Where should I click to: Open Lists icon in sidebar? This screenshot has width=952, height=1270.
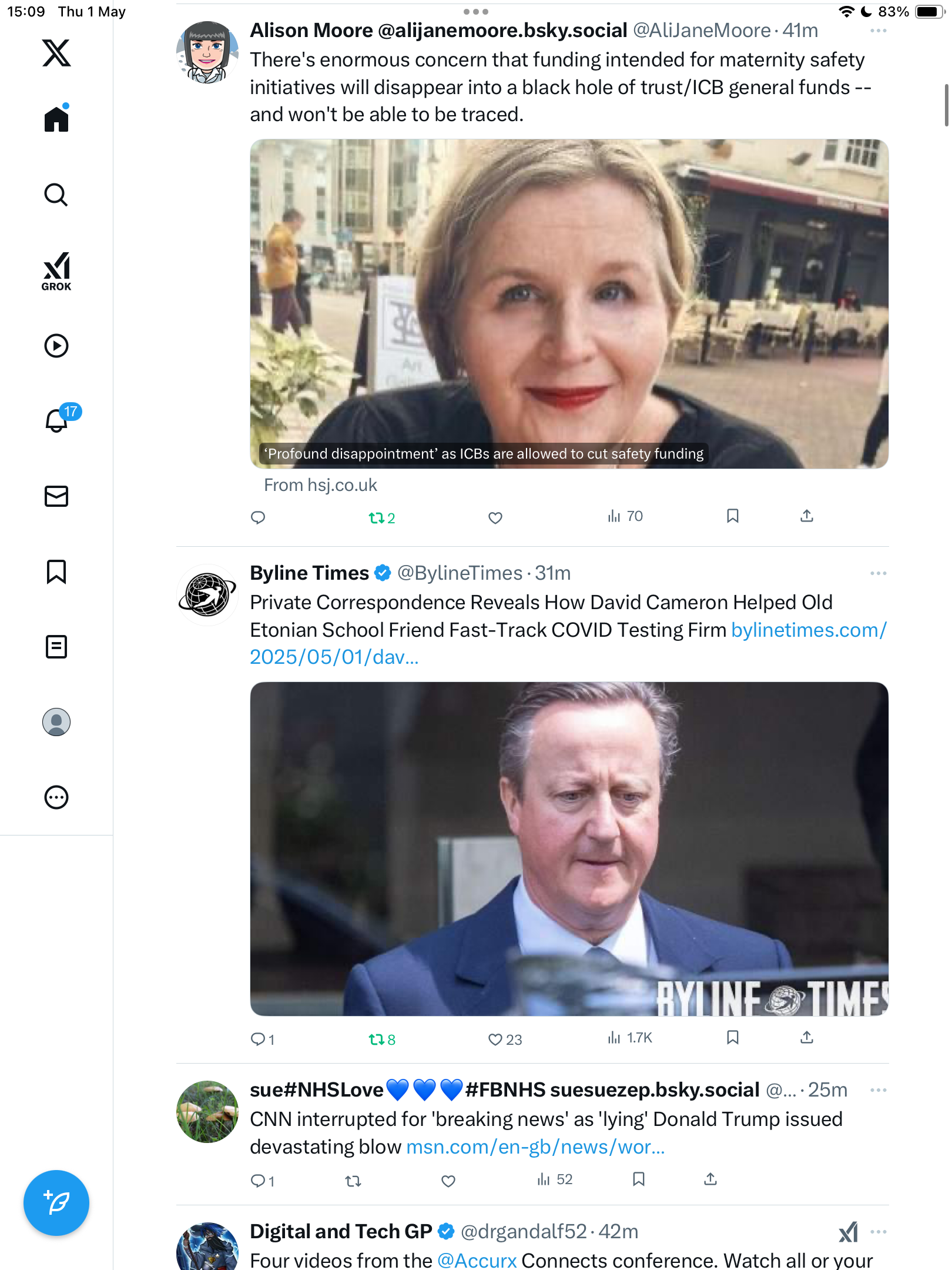[56, 647]
